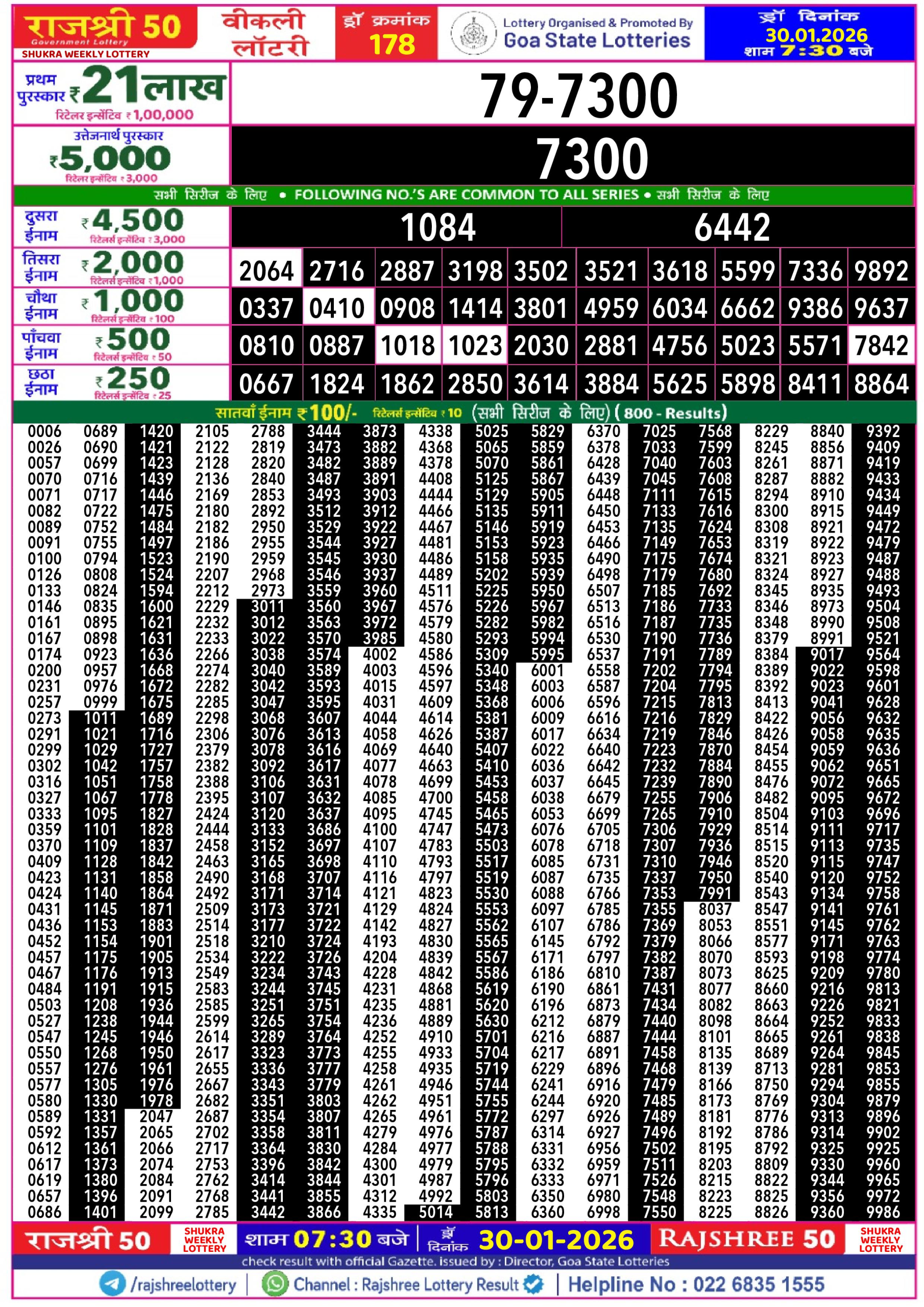Viewport: 924px width, 1307px height.
Task: Click the draw date 30.01.2026 header box
Action: point(809,34)
